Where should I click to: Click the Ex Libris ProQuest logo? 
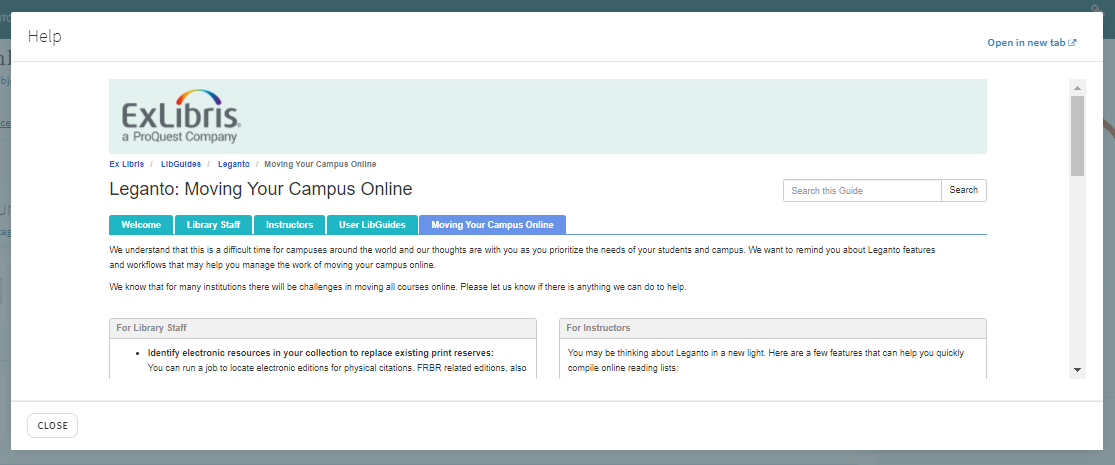tap(179, 120)
